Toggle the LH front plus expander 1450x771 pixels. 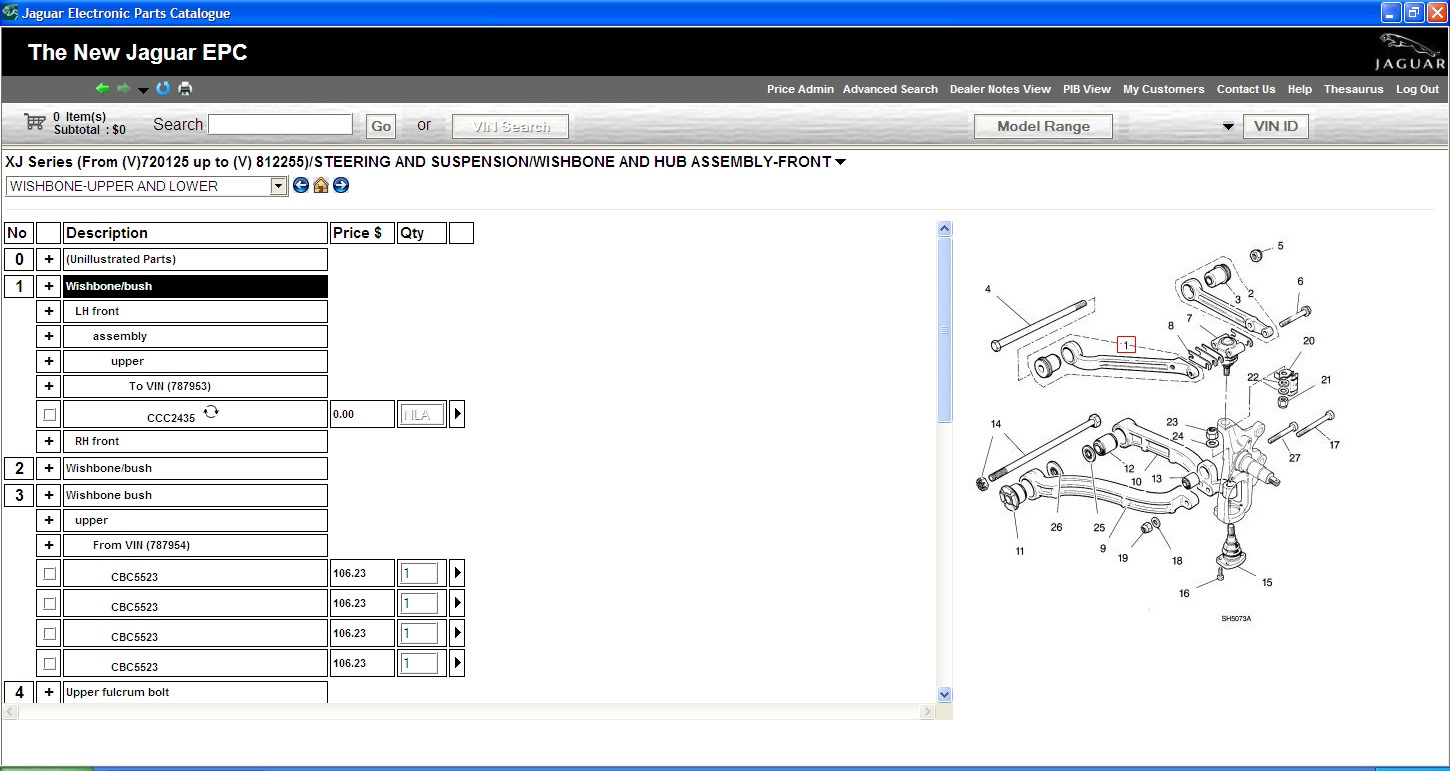(49, 311)
